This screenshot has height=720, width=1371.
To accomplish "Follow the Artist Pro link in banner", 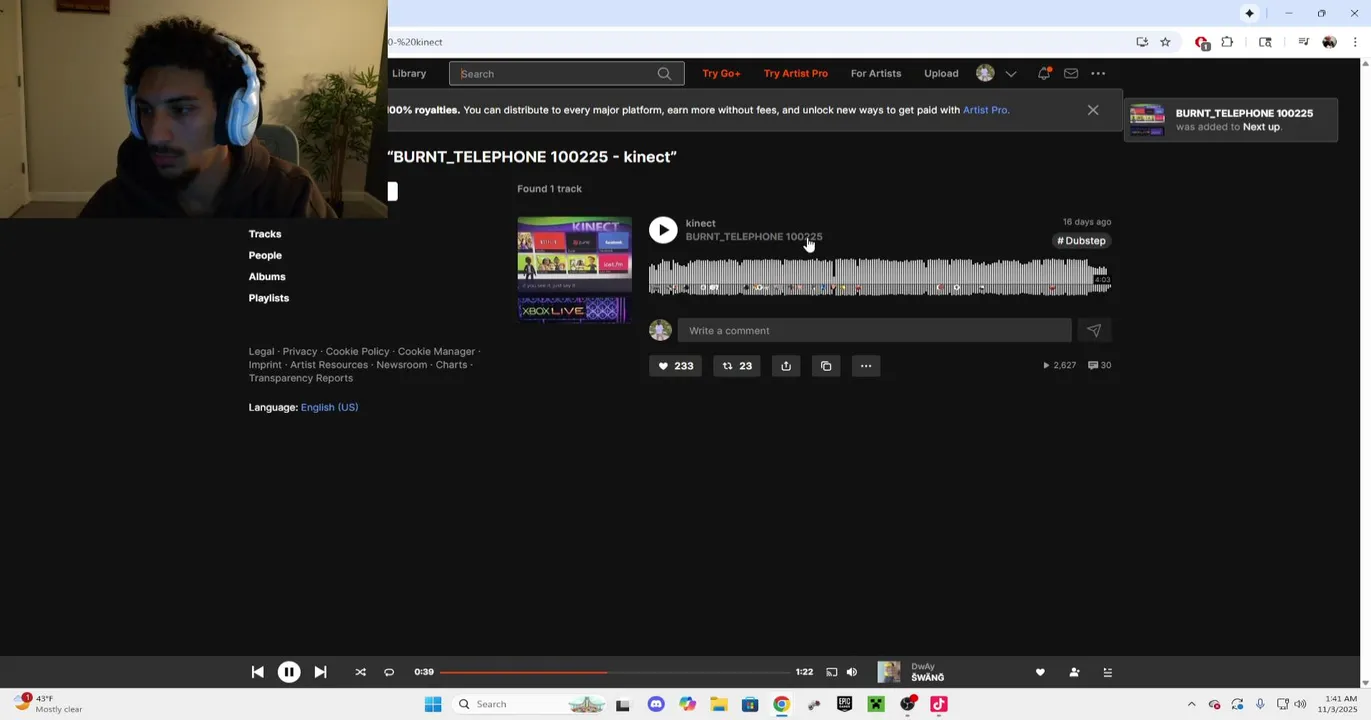I will pyautogui.click(x=985, y=110).
